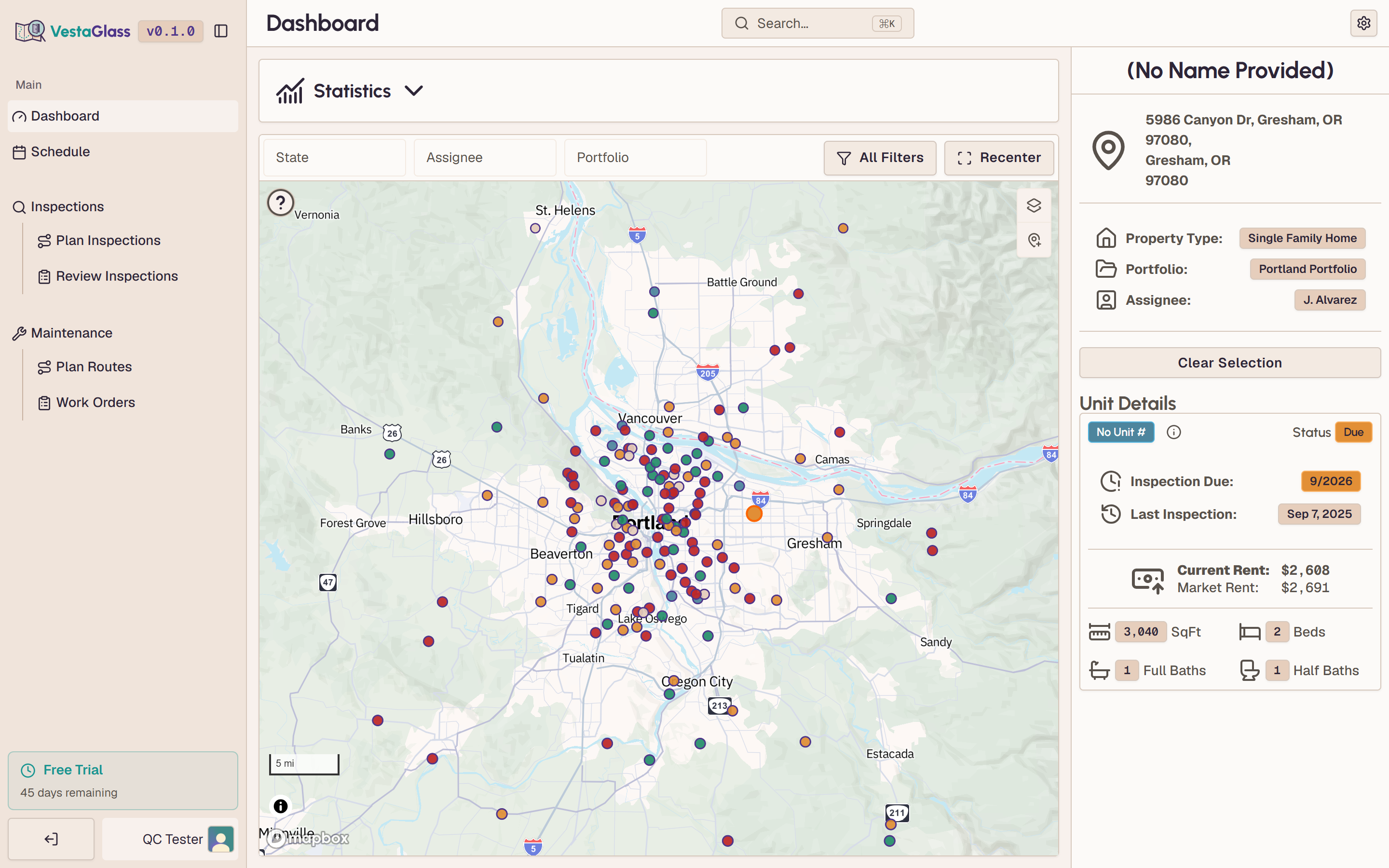Click the address location pin icon
The width and height of the screenshot is (1389, 868).
click(x=1108, y=150)
